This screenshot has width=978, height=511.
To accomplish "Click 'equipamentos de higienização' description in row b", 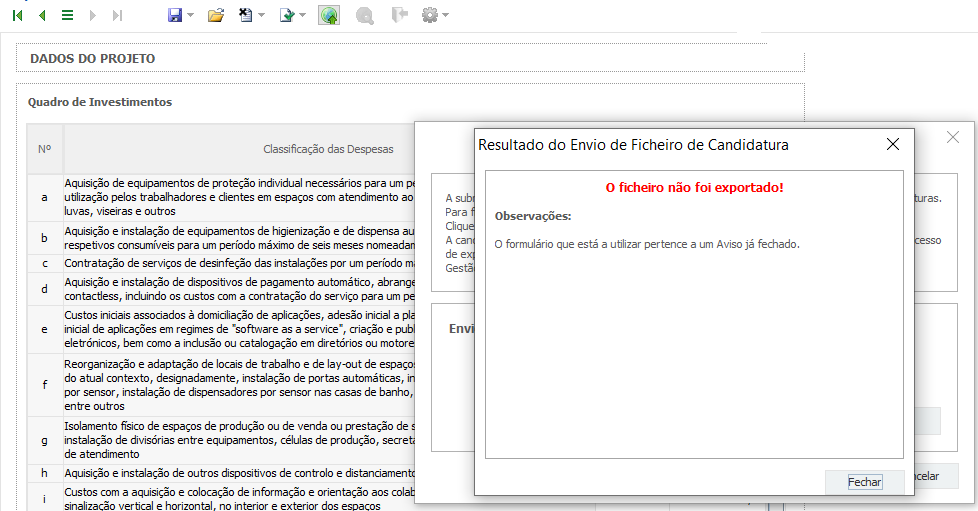I will pos(239,238).
